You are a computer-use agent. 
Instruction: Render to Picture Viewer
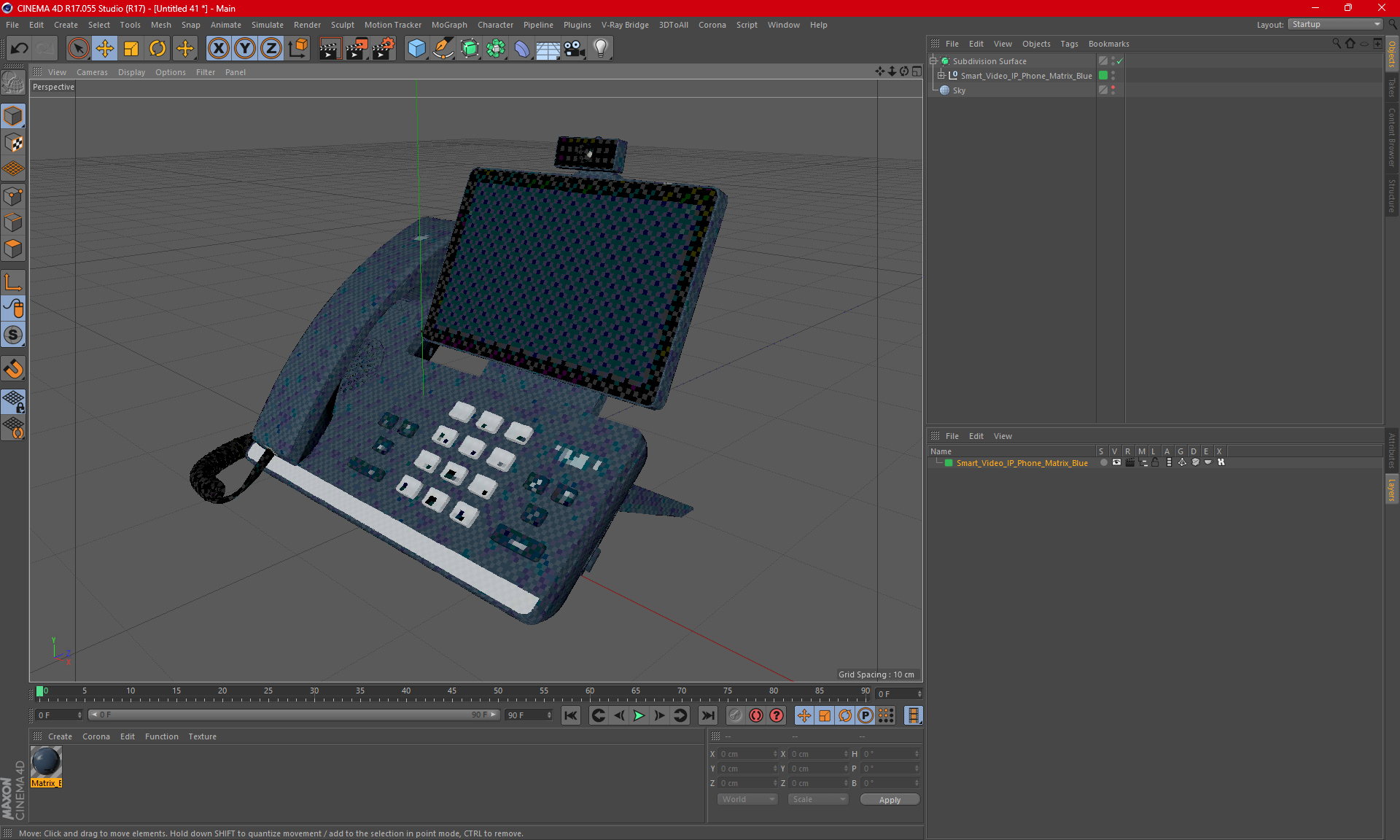coord(357,49)
